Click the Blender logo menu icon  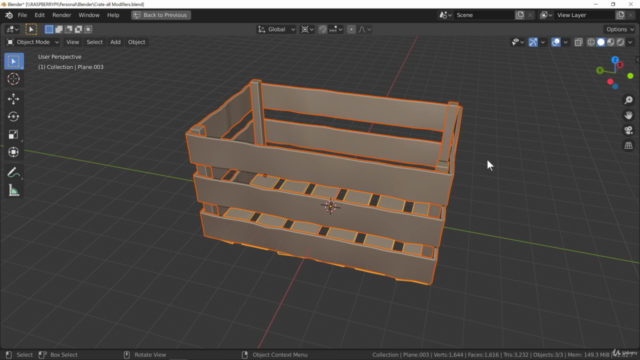[9, 15]
